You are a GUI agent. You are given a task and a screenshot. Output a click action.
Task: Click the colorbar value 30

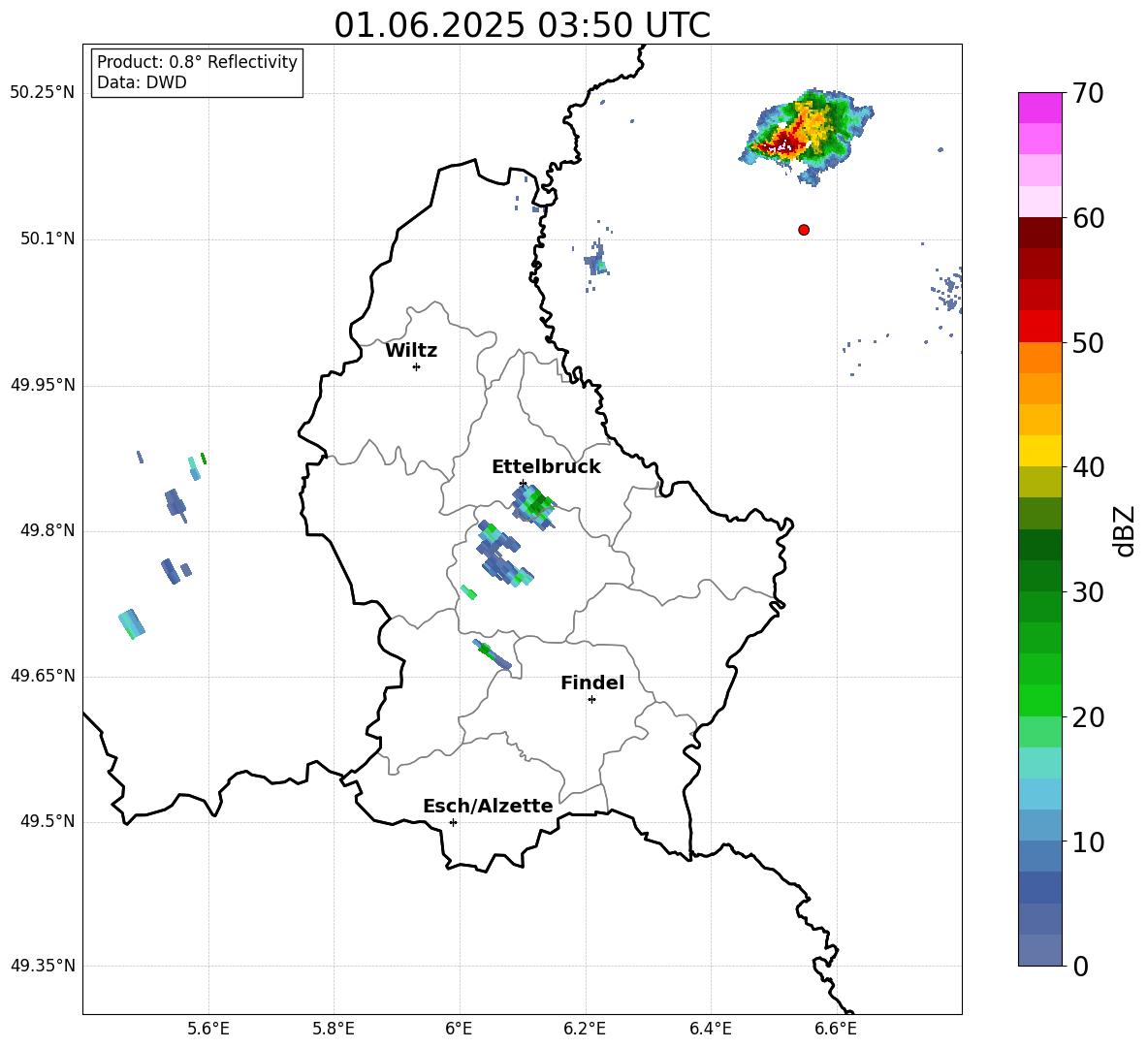click(1088, 592)
